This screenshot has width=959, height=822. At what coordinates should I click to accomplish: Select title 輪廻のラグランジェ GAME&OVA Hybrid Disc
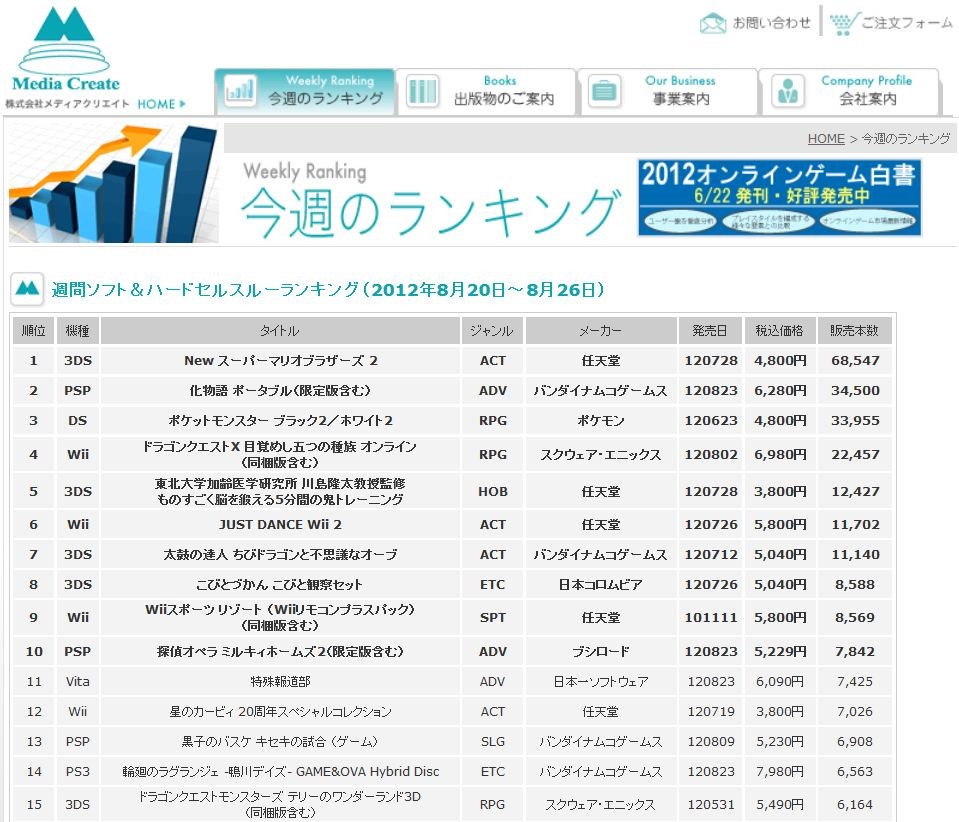pyautogui.click(x=281, y=772)
